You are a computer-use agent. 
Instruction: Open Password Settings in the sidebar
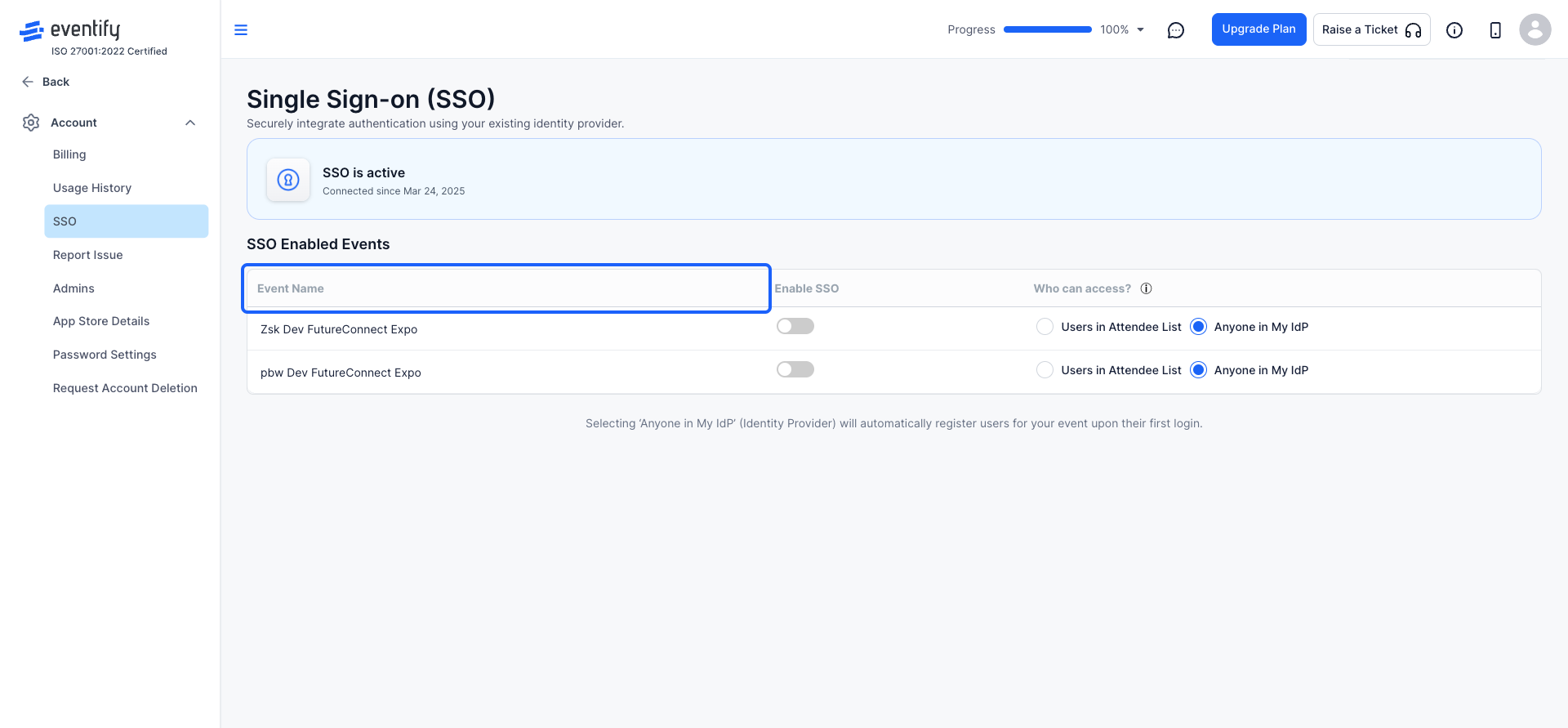(127, 355)
